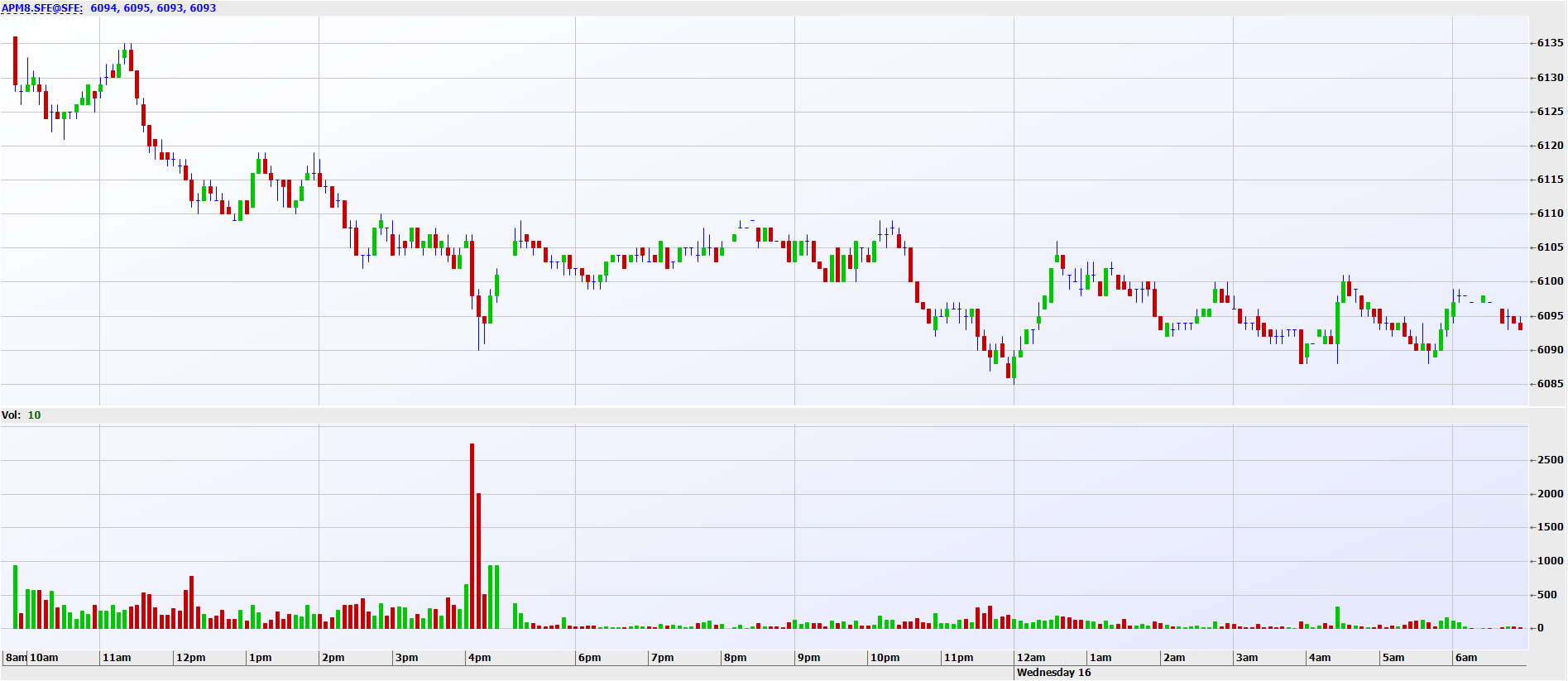The image size is (1568, 681).
Task: Click the Vol: 10 indicator label
Action: pos(22,415)
